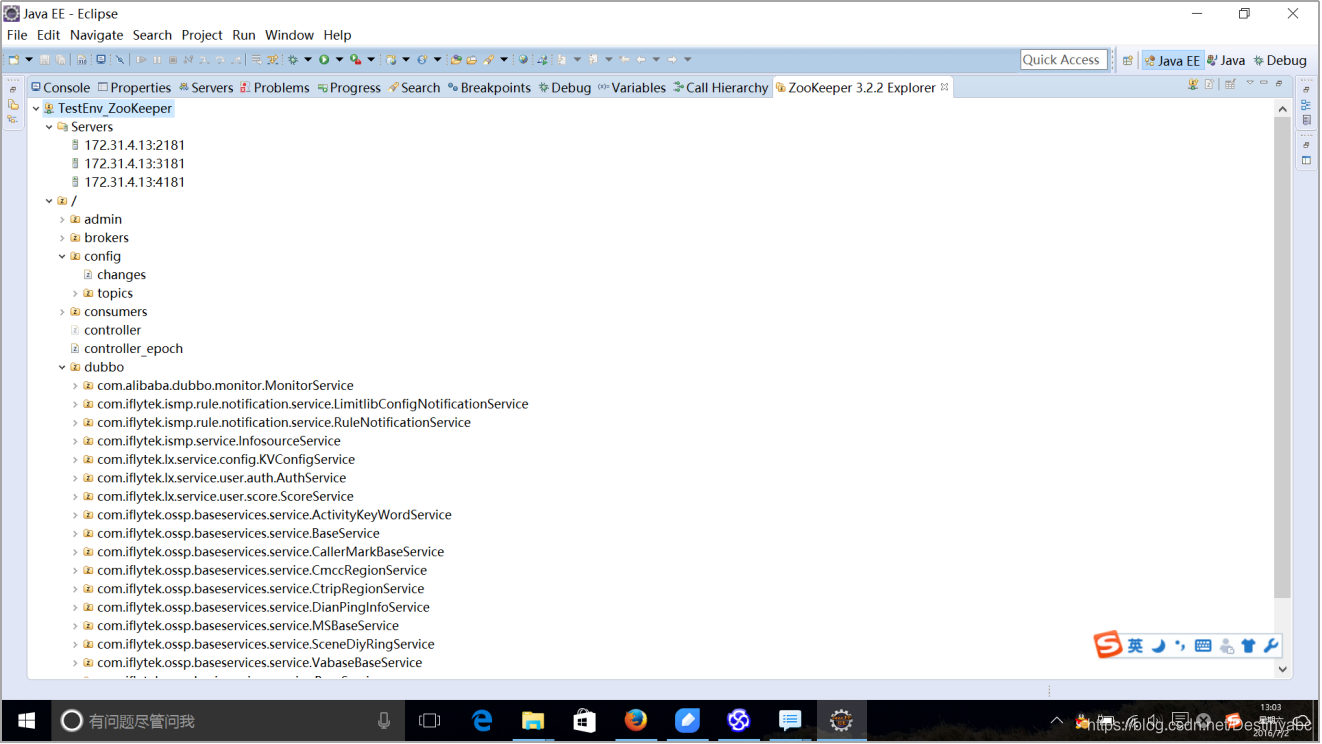Close the ZooKeeper 3.2.2 Explorer tab
Image resolution: width=1322 pixels, height=744 pixels.
point(945,87)
